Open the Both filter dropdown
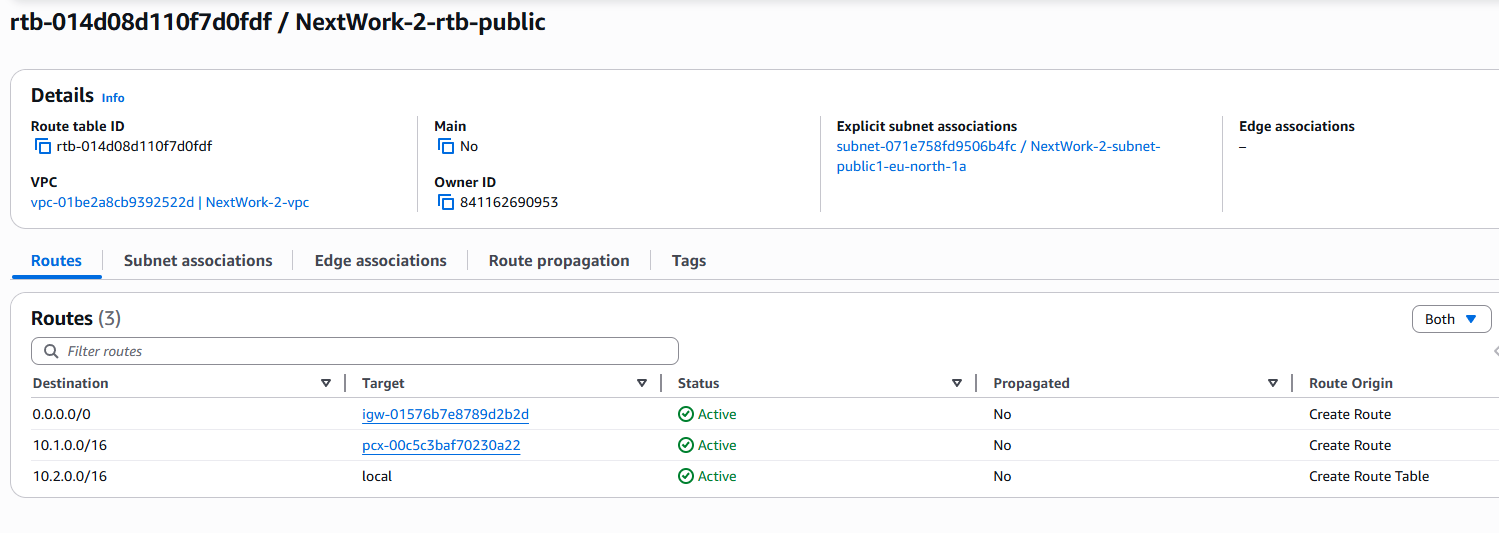The width and height of the screenshot is (1499, 533). 1451,319
